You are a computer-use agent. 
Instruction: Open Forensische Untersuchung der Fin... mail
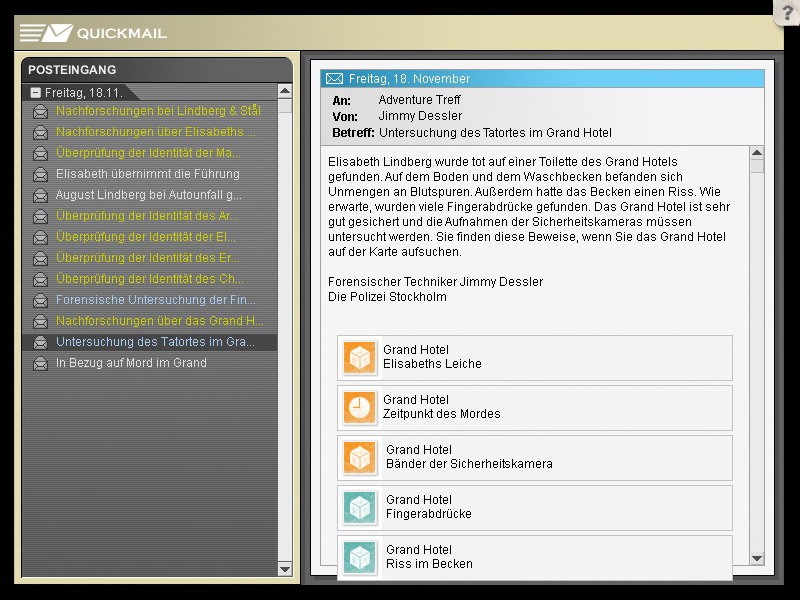pyautogui.click(x=155, y=300)
